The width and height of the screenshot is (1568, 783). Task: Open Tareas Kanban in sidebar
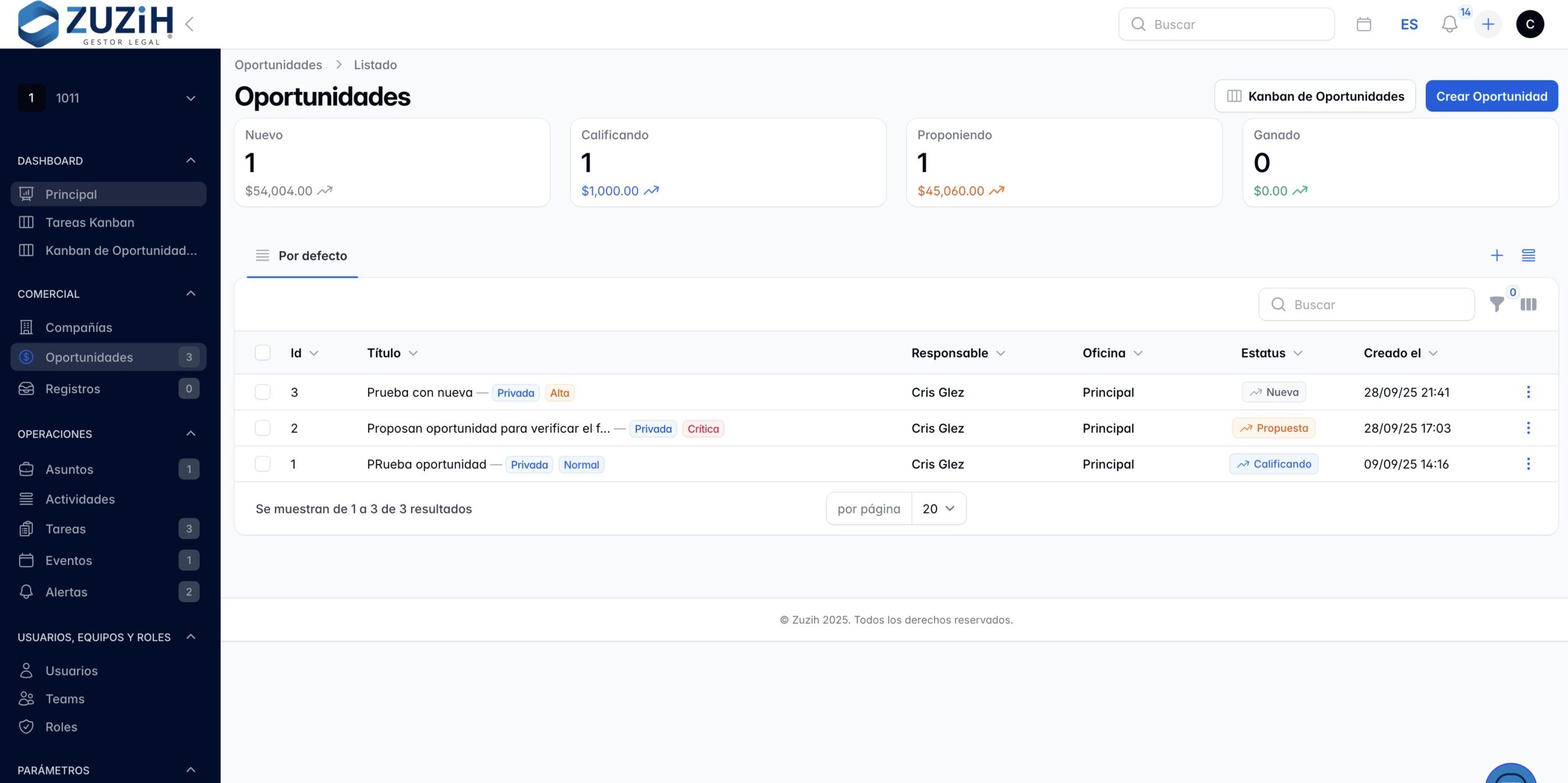[89, 222]
